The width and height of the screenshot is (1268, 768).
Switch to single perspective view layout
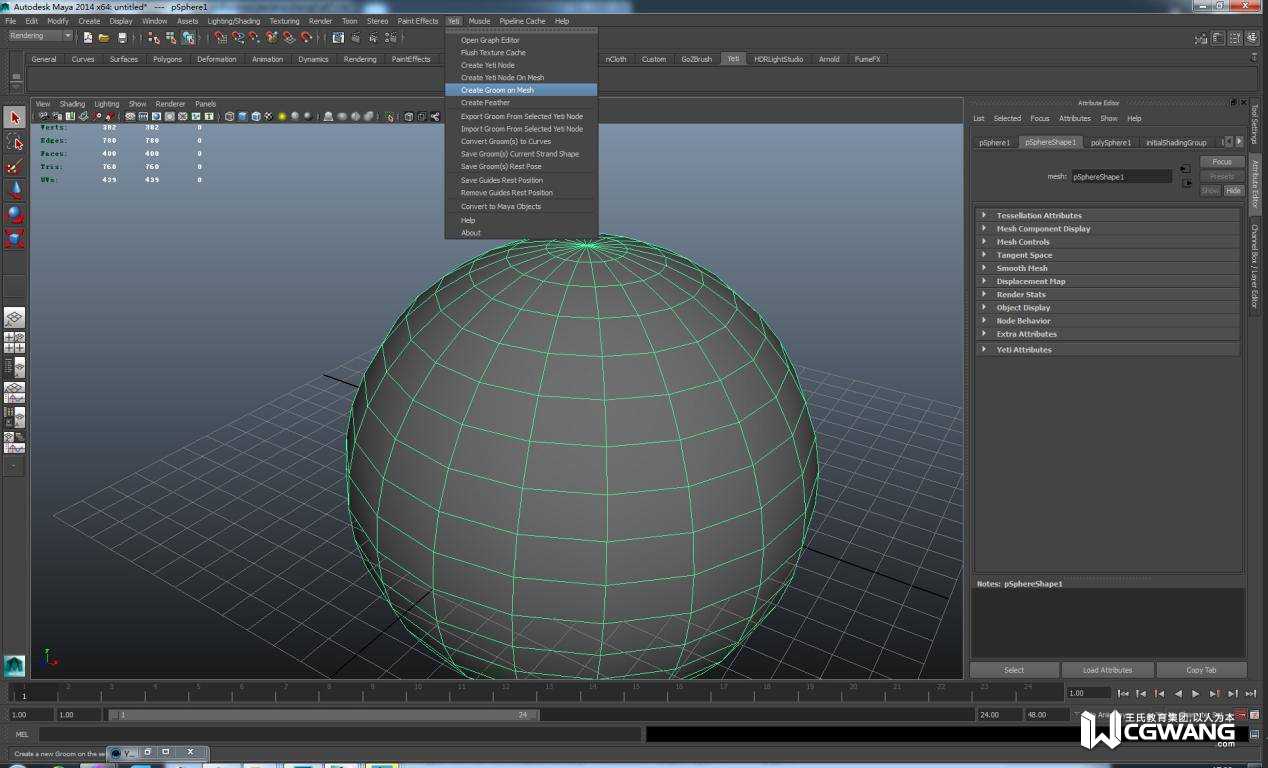pyautogui.click(x=14, y=318)
